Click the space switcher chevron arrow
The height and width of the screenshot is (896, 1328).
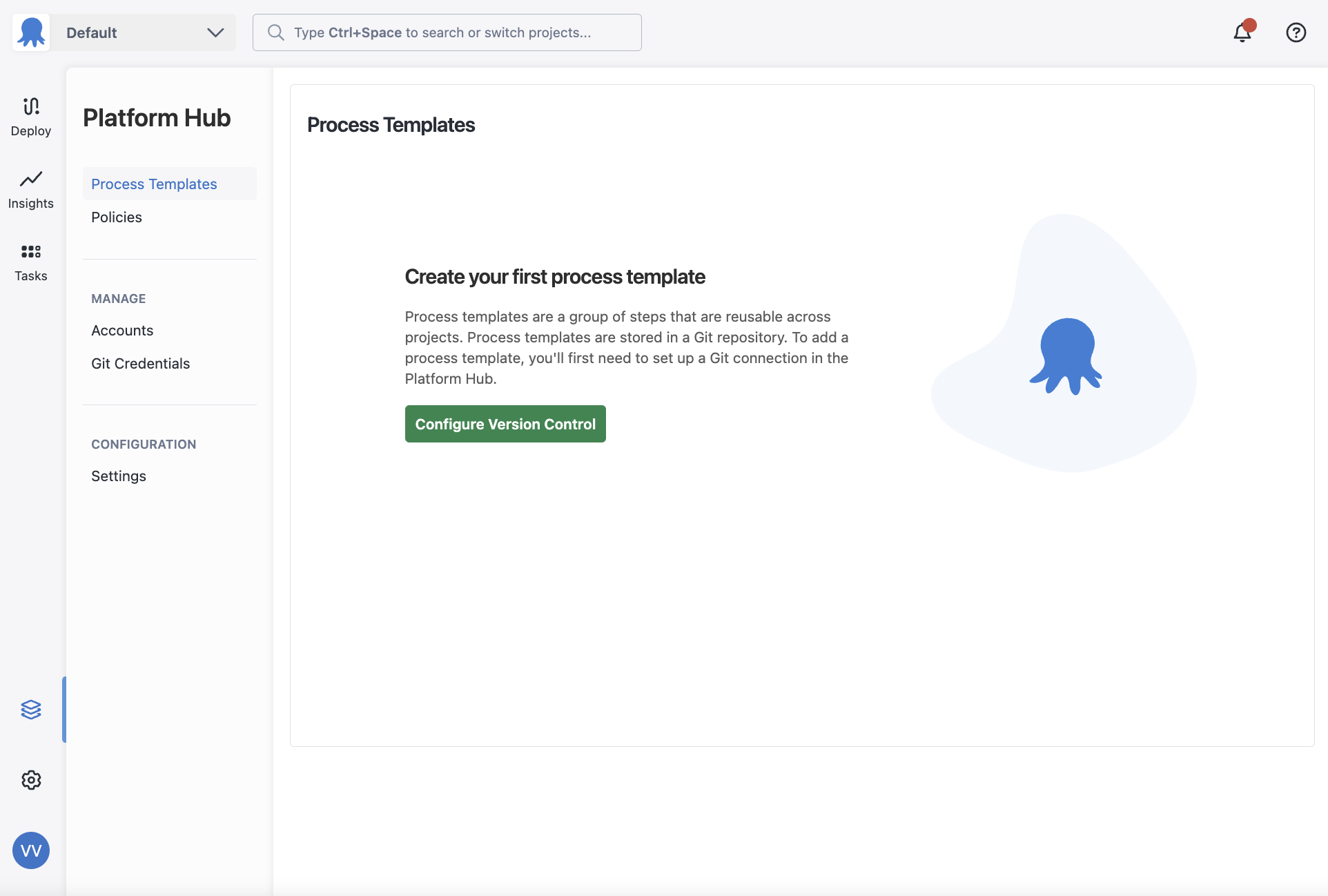point(215,32)
